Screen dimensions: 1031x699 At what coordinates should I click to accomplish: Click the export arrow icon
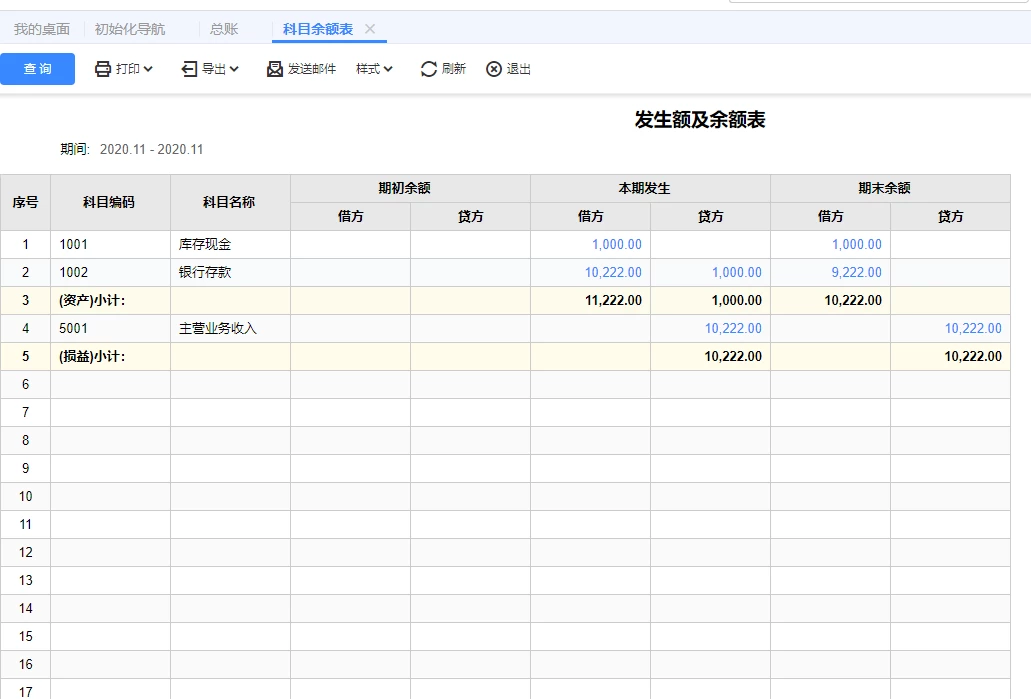point(190,69)
